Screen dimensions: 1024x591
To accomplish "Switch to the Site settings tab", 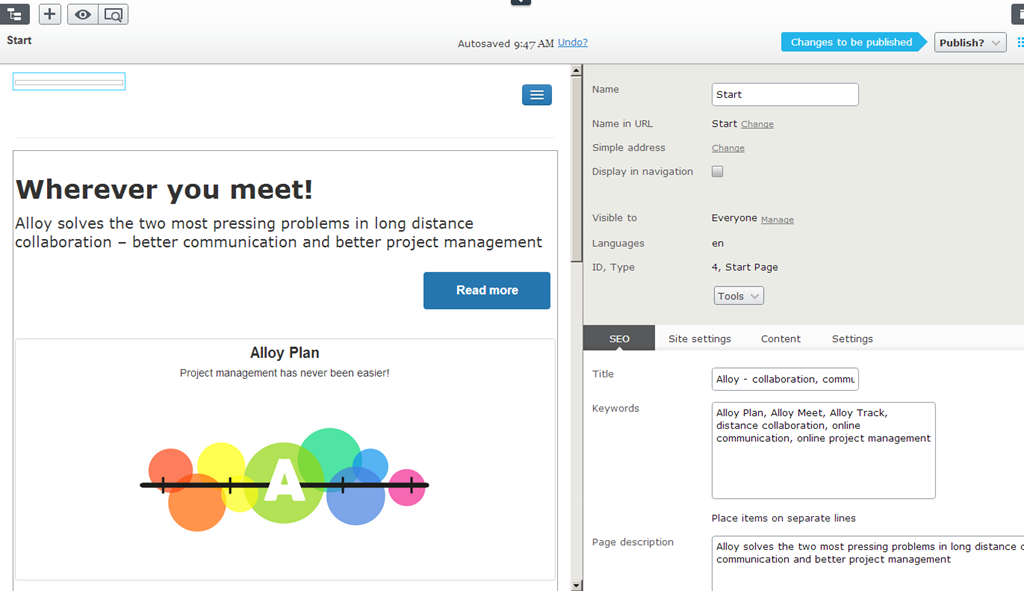I will click(699, 339).
